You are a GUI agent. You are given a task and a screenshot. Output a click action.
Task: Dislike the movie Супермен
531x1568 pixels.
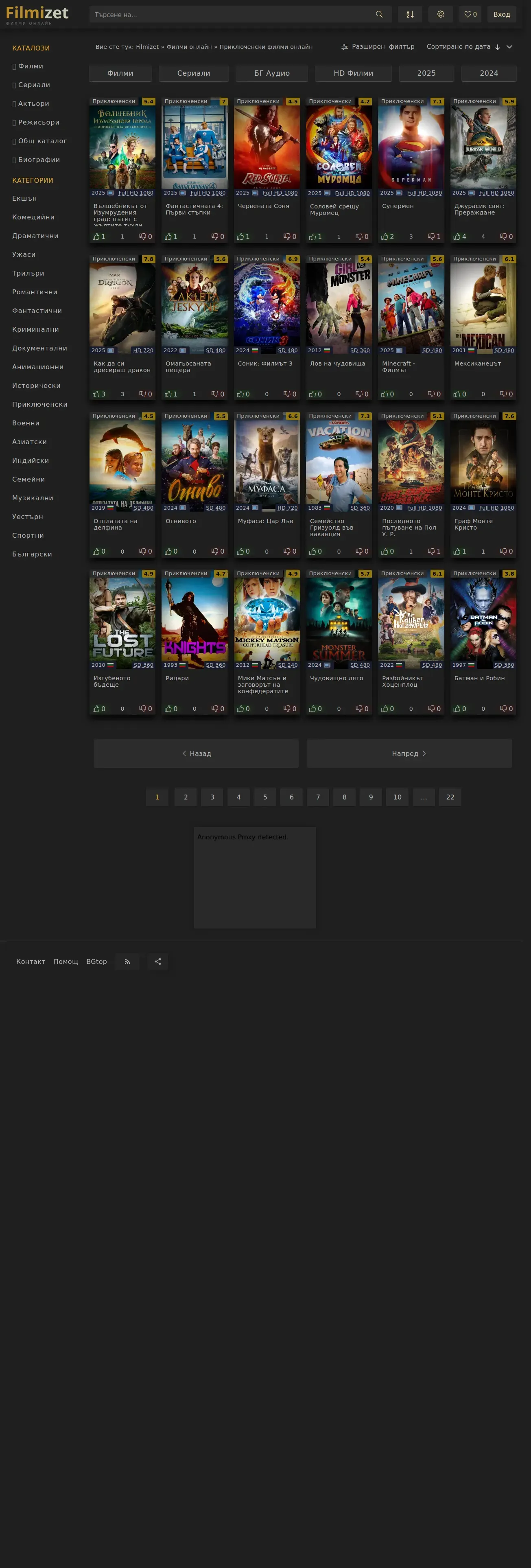tap(434, 237)
